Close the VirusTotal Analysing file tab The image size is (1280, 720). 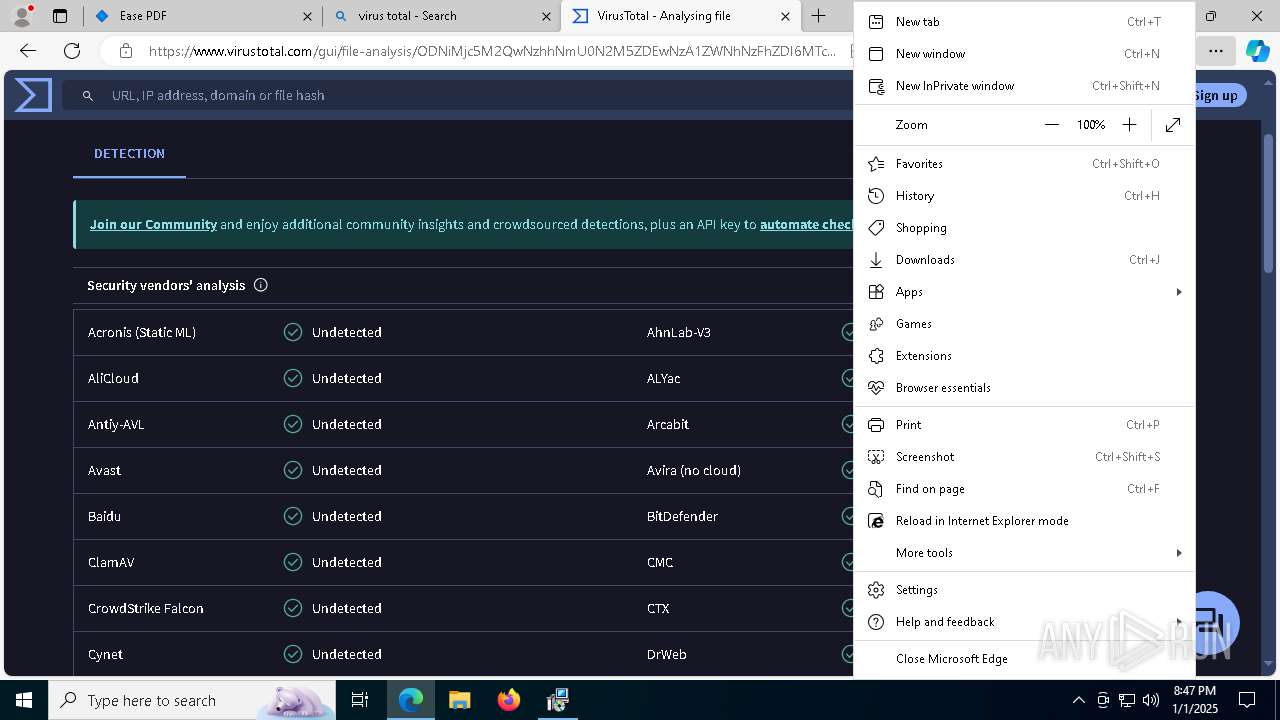(785, 16)
